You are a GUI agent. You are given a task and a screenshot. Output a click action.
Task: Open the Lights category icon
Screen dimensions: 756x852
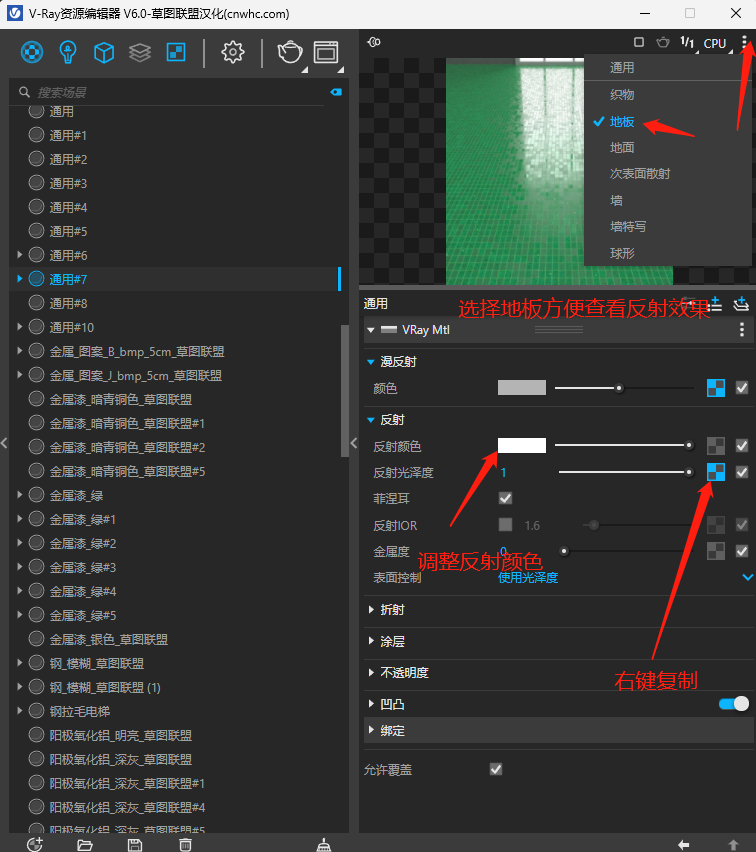68,52
